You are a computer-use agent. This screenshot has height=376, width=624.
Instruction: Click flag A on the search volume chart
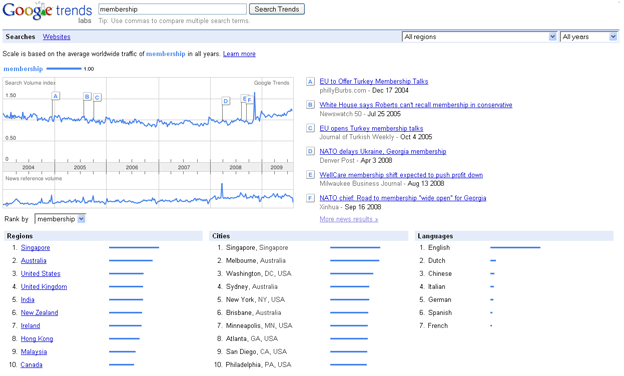pyautogui.click(x=56, y=96)
